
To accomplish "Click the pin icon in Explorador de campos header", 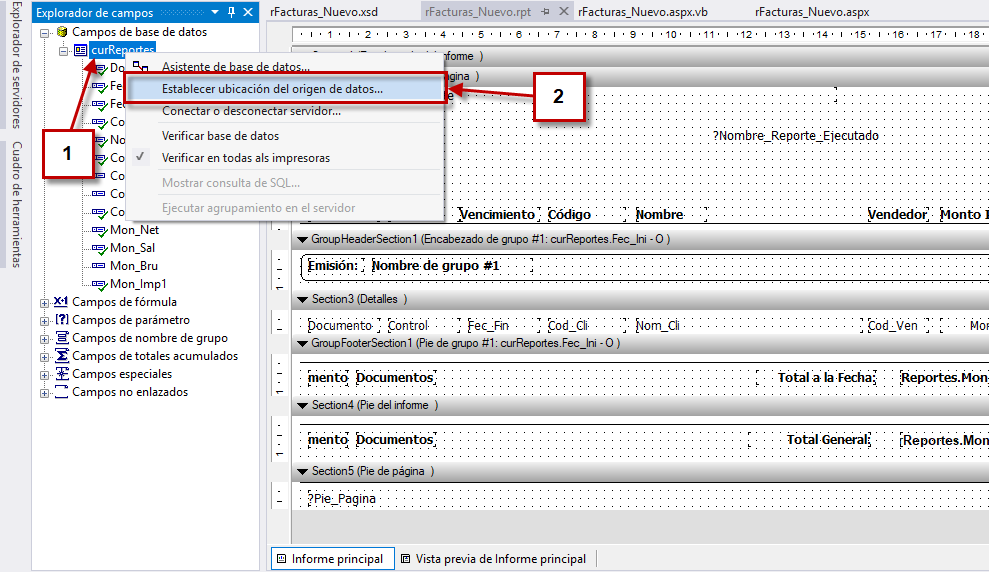I will [231, 13].
